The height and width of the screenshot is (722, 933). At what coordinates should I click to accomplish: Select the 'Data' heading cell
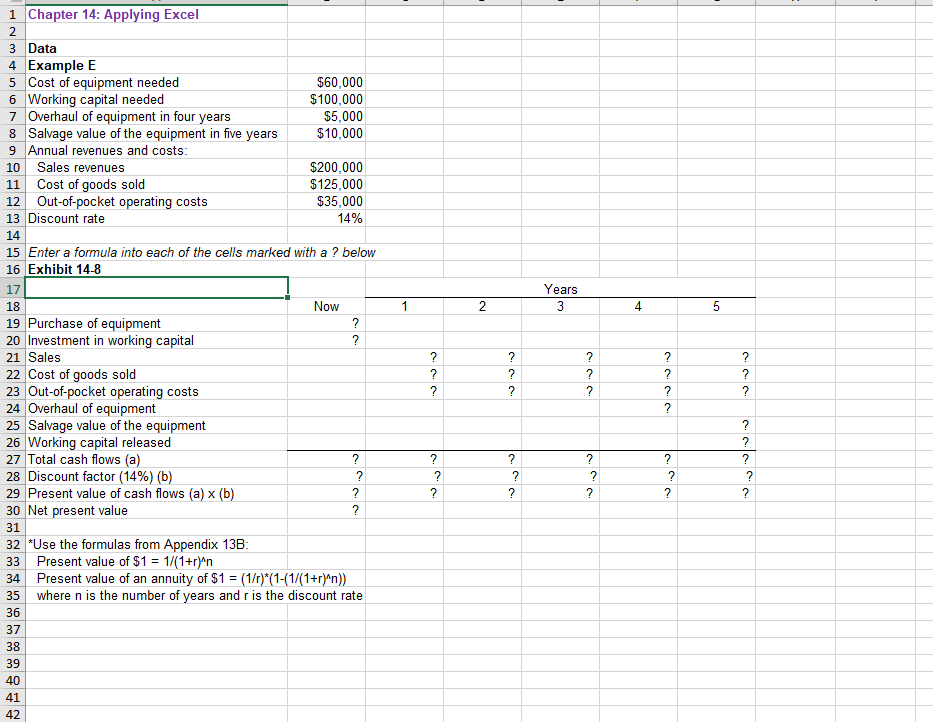pos(157,49)
